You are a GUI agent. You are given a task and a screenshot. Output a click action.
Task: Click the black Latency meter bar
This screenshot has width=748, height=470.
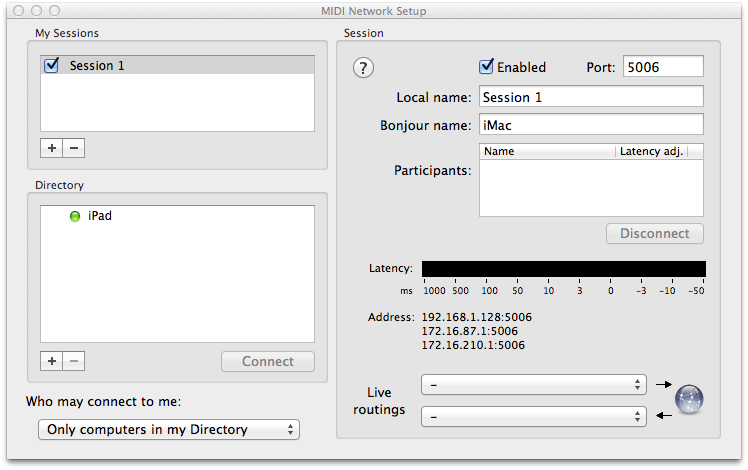tap(564, 269)
